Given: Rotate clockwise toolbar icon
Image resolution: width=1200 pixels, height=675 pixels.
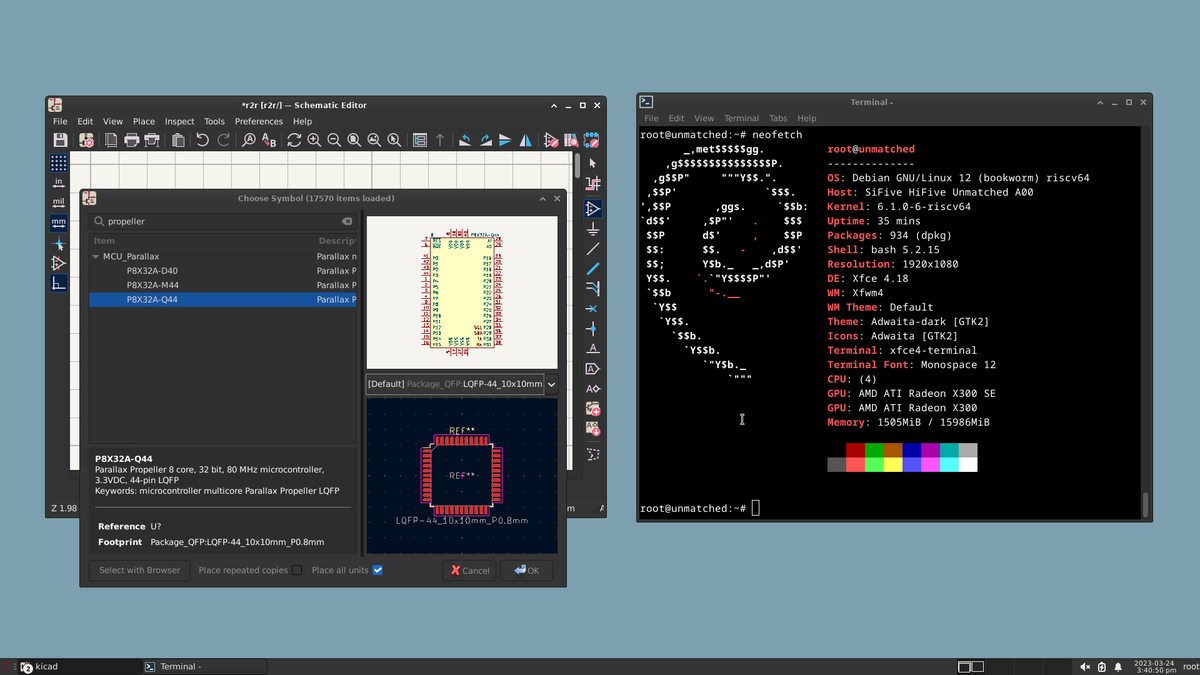Looking at the screenshot, I should click(486, 141).
